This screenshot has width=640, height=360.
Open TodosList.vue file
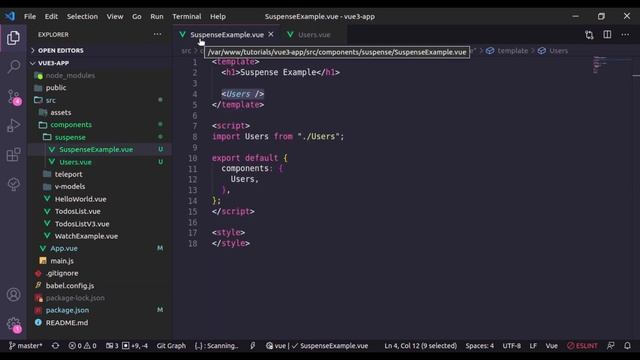(x=100, y=211)
